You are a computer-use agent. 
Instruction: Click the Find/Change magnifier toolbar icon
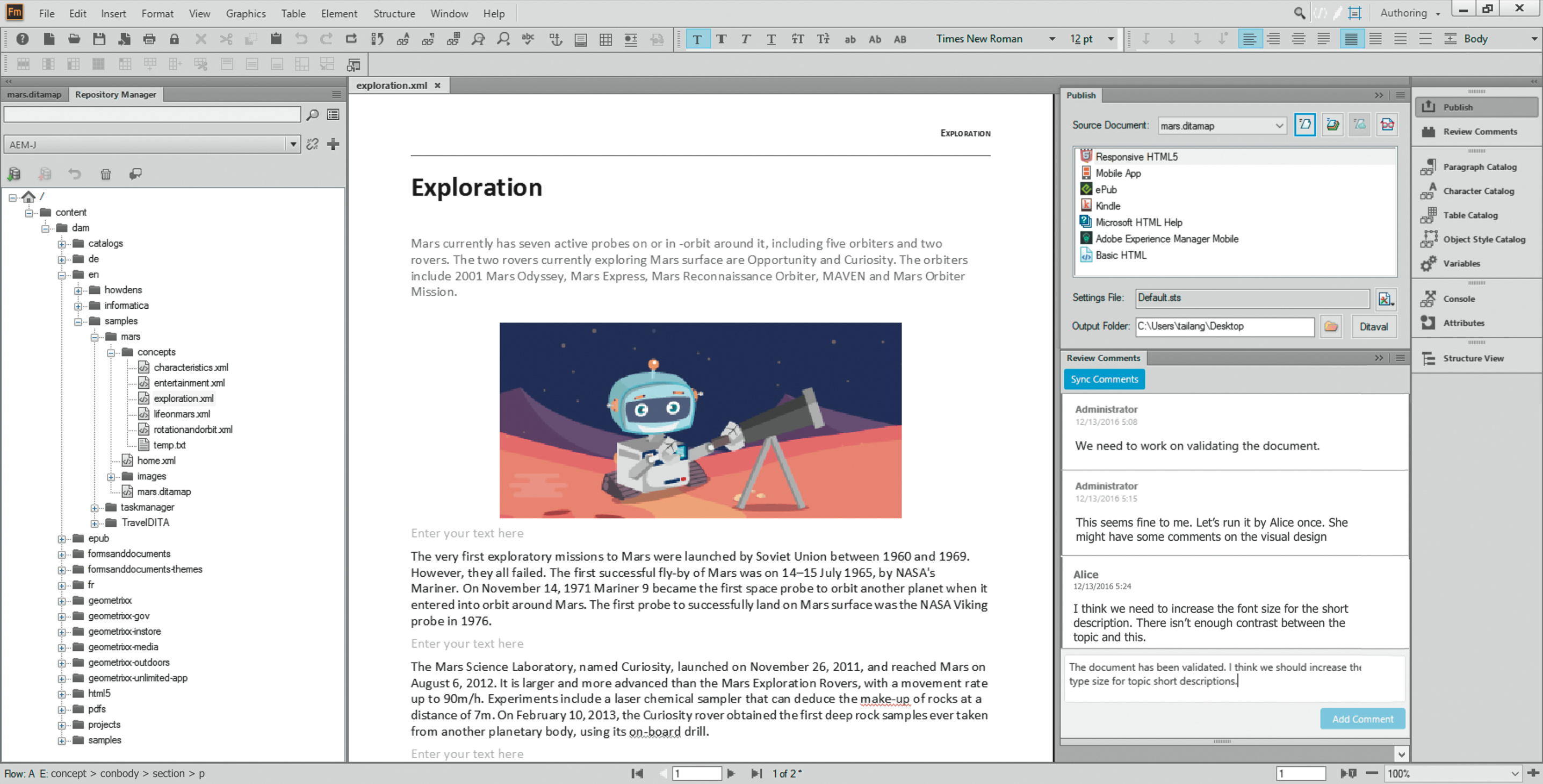(478, 39)
